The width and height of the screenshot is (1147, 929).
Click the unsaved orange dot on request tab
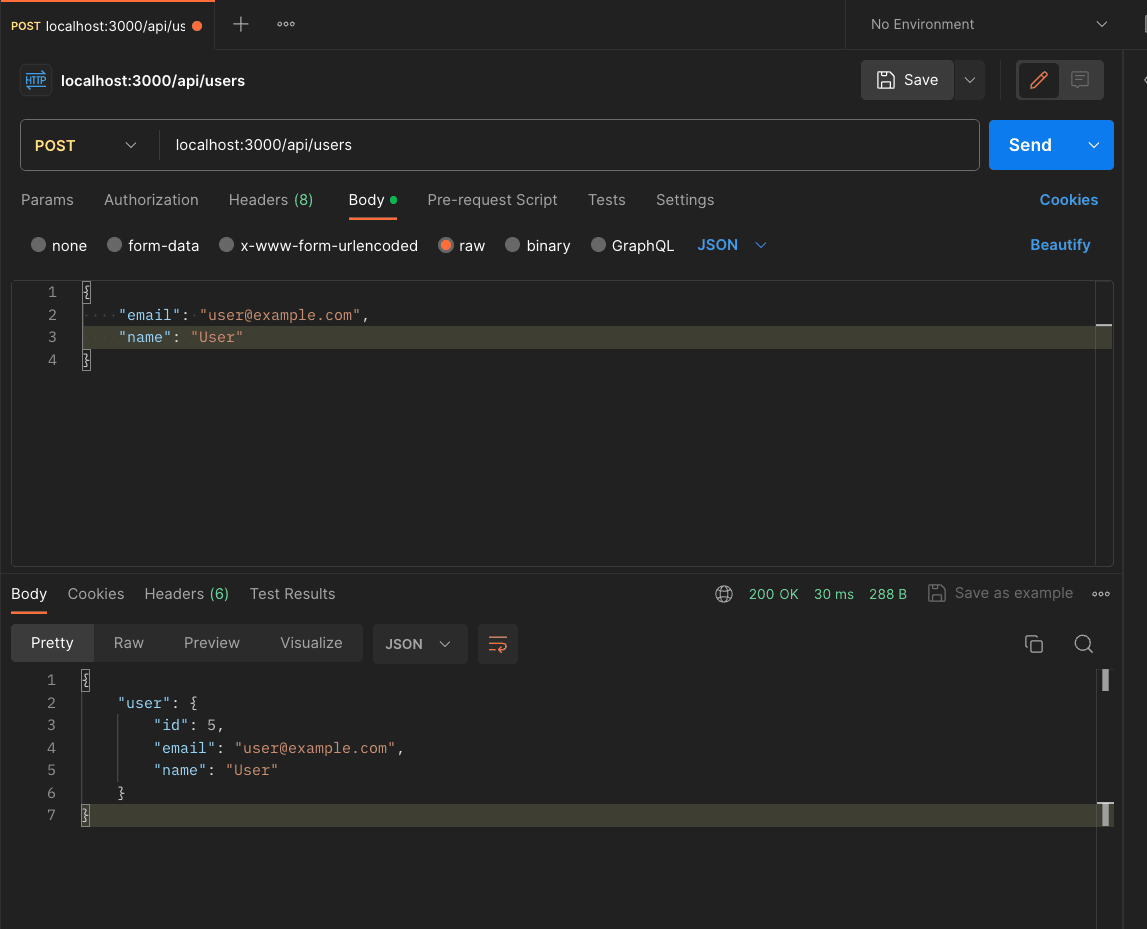pyautogui.click(x=197, y=26)
